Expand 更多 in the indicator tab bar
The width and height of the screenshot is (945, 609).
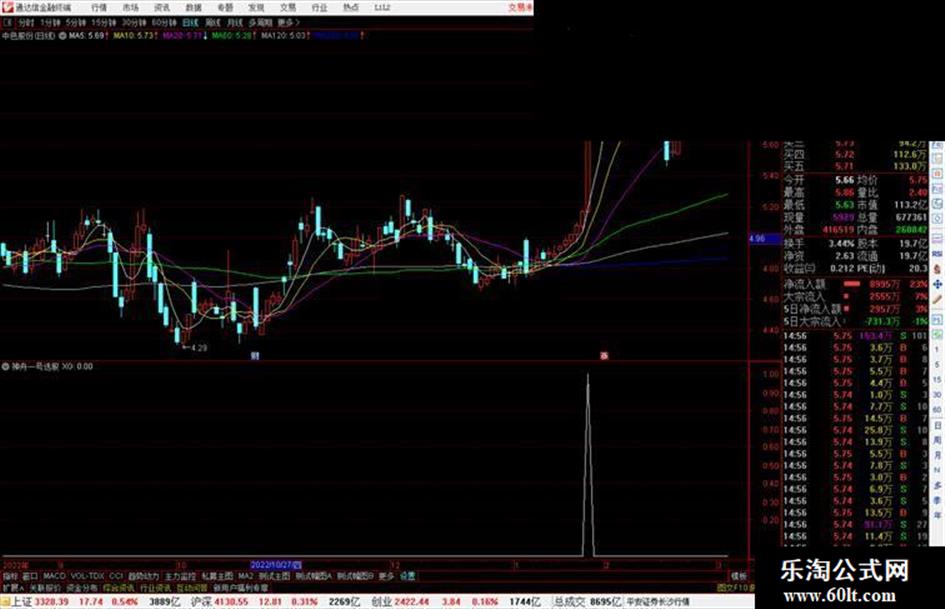(x=386, y=576)
